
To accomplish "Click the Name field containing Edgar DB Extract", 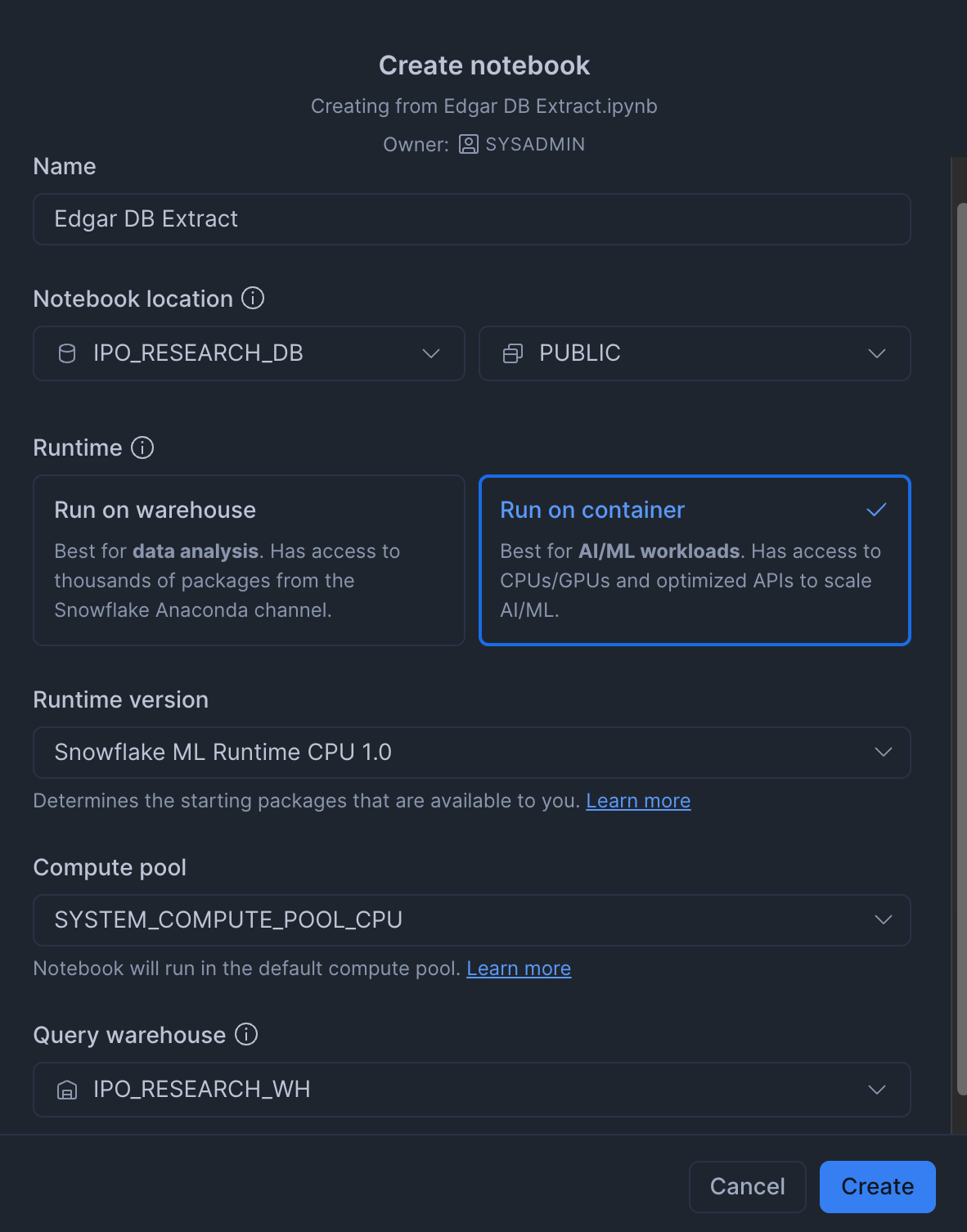I will coord(471,219).
